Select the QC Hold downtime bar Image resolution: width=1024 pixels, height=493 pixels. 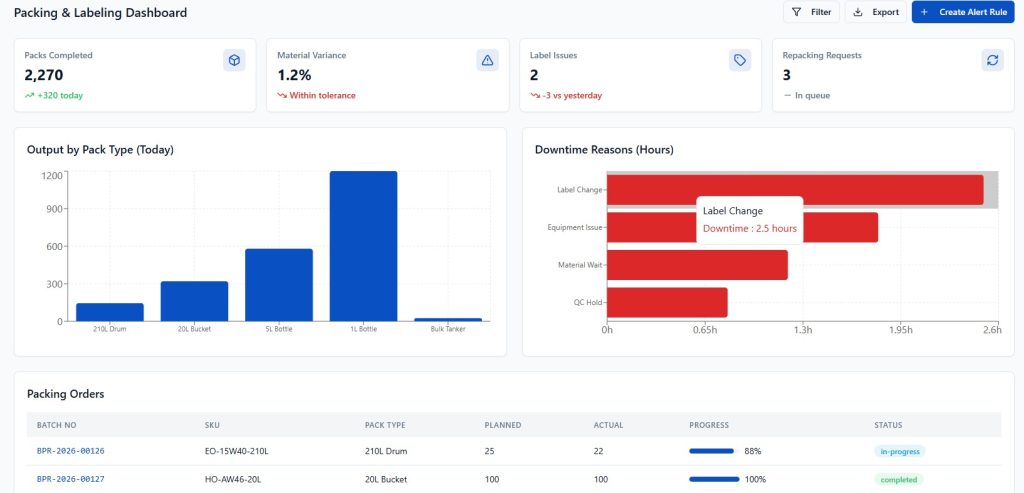coord(667,302)
